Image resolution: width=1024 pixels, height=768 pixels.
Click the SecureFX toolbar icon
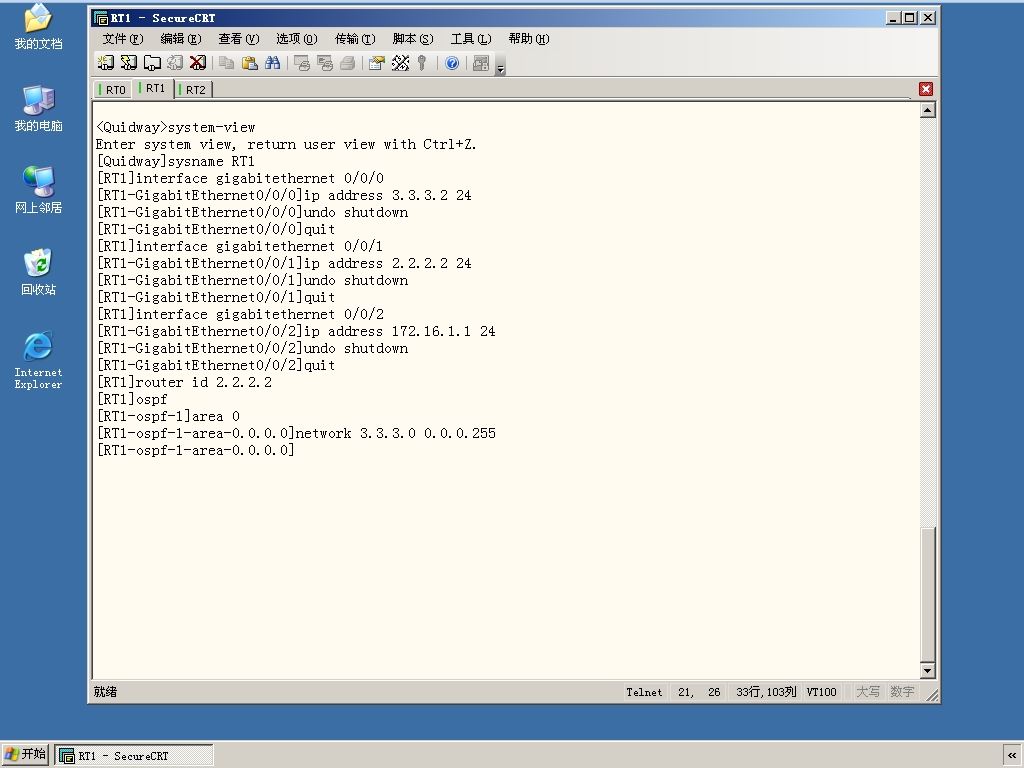pos(481,63)
